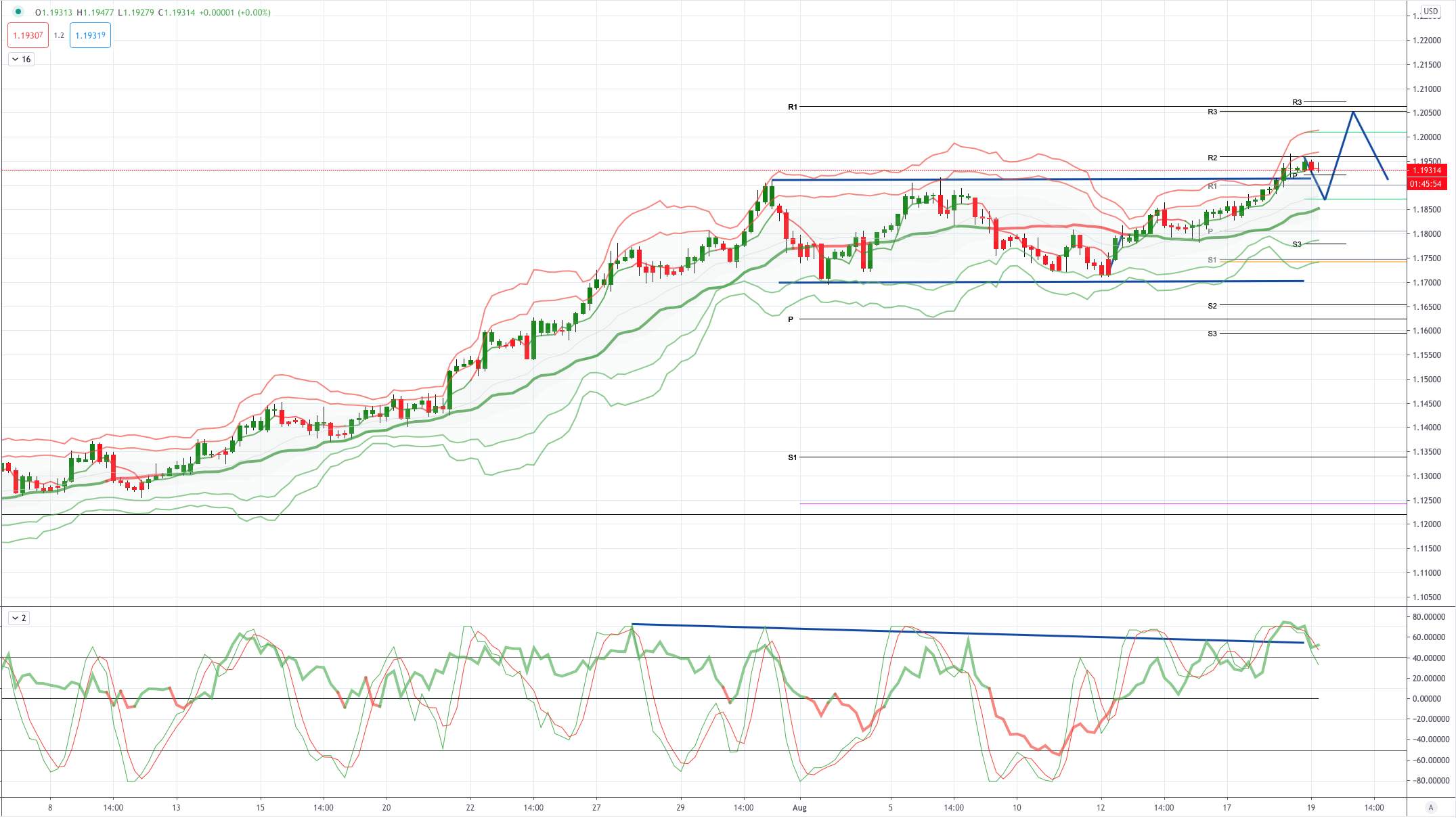
Task: Open the USD currency selector
Action: pos(1430,11)
